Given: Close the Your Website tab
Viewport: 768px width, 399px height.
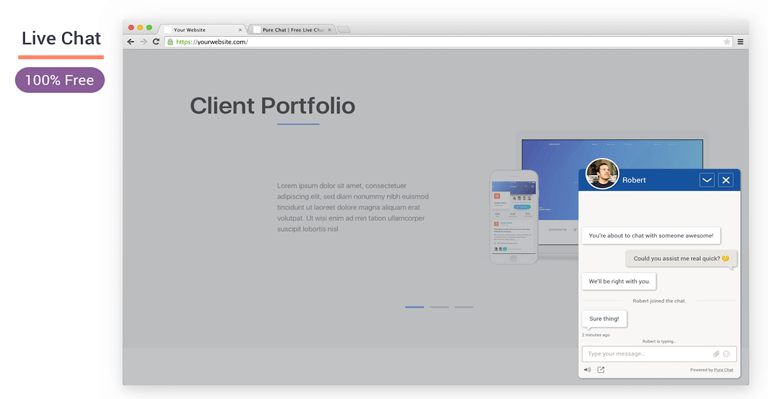Looking at the screenshot, I should click(x=240, y=30).
